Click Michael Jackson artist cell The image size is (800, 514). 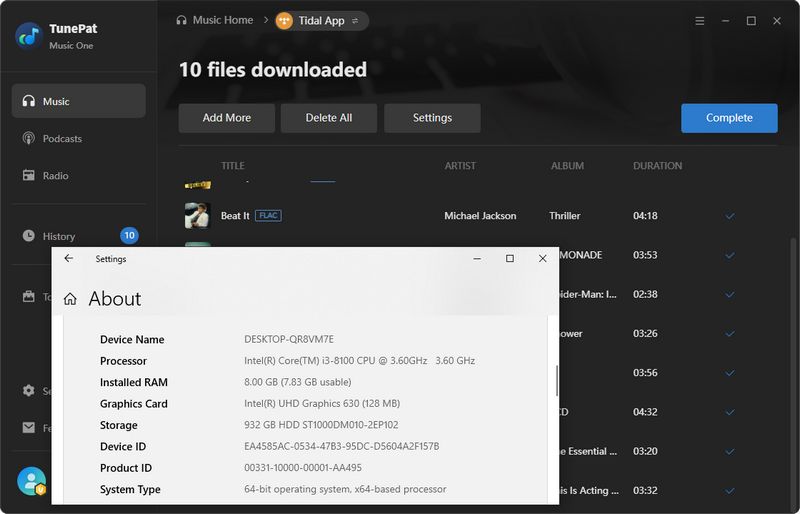point(480,216)
